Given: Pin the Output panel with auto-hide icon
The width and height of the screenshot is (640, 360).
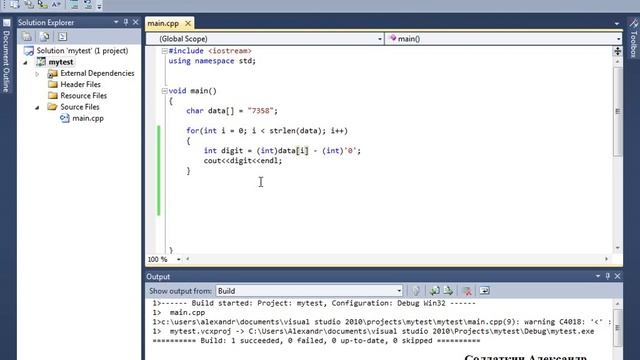Looking at the screenshot, I should click(607, 276).
